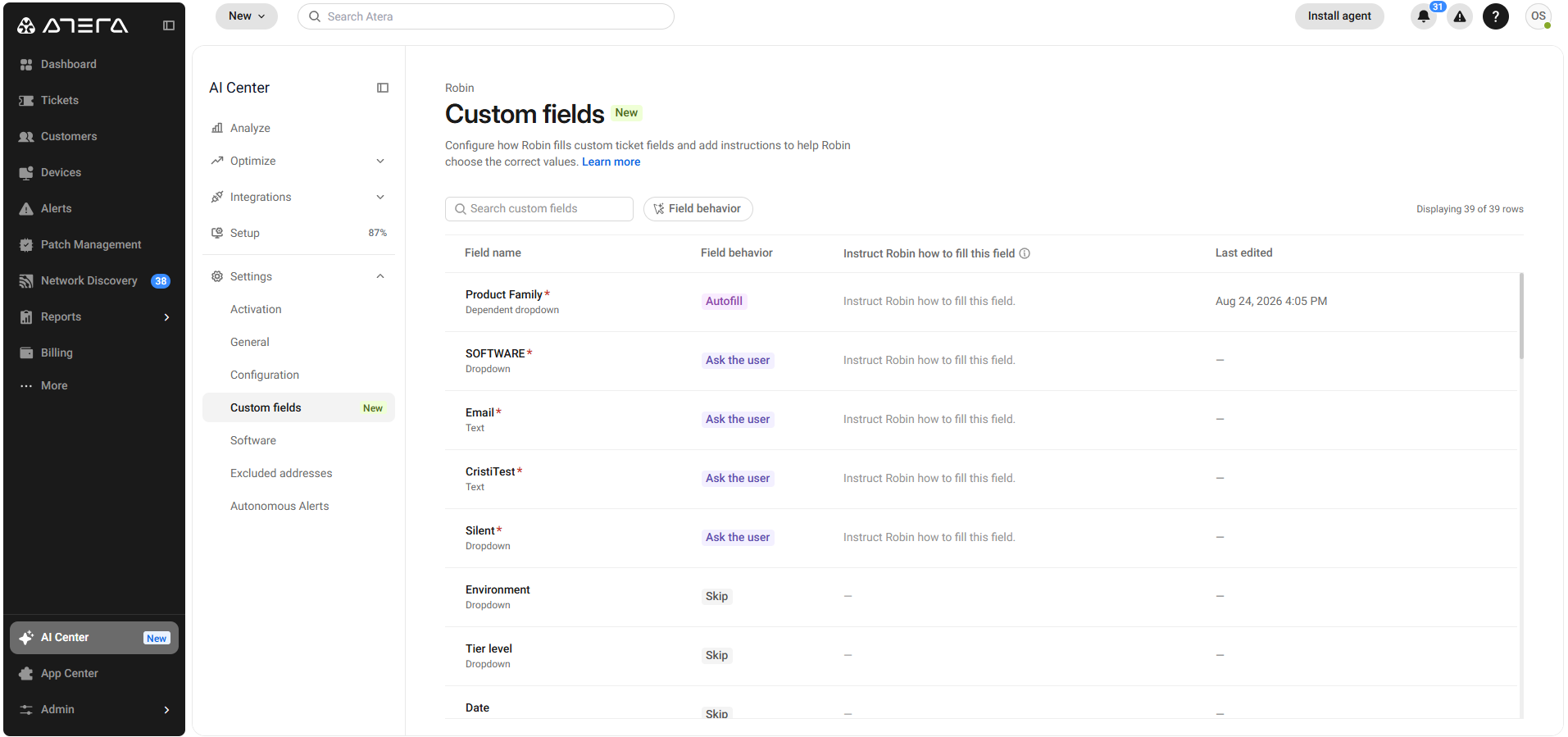
Task: Click the App Center icon
Action: [x=26, y=673]
